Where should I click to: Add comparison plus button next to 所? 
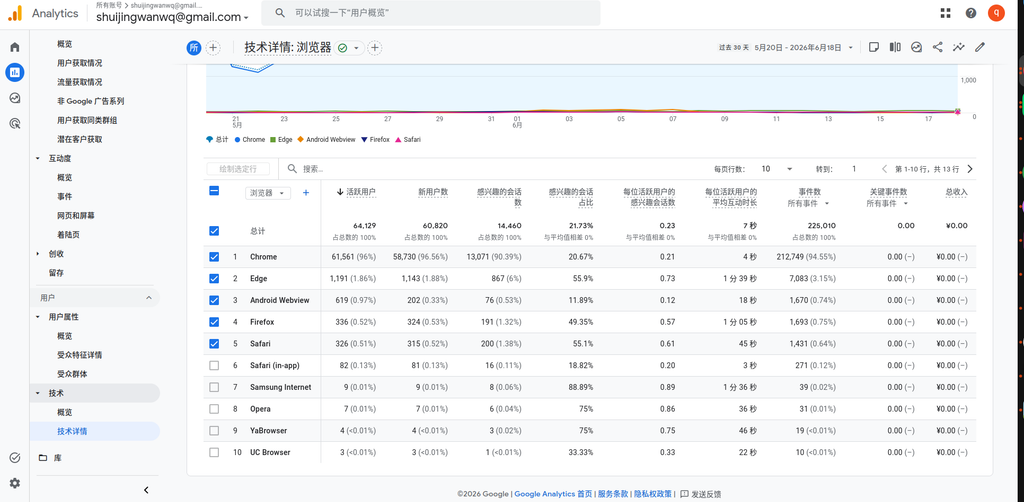click(x=213, y=48)
